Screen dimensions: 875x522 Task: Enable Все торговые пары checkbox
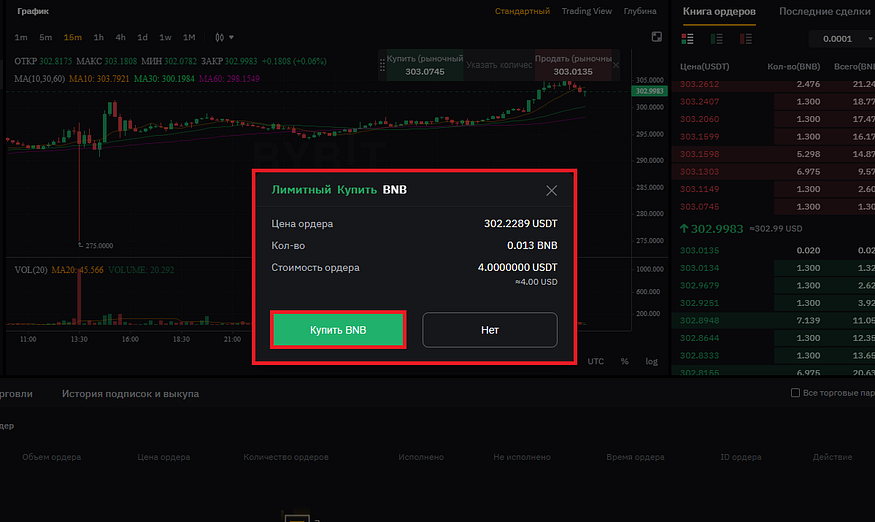point(796,393)
